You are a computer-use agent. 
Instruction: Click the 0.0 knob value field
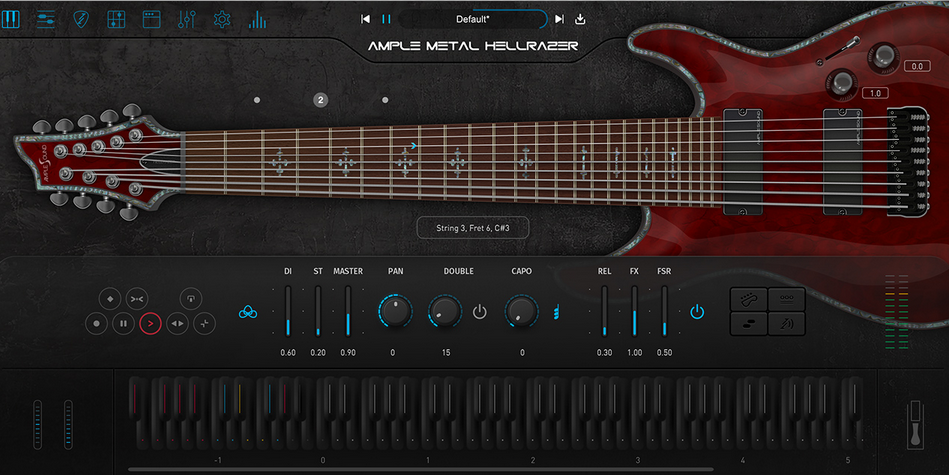[x=917, y=66]
